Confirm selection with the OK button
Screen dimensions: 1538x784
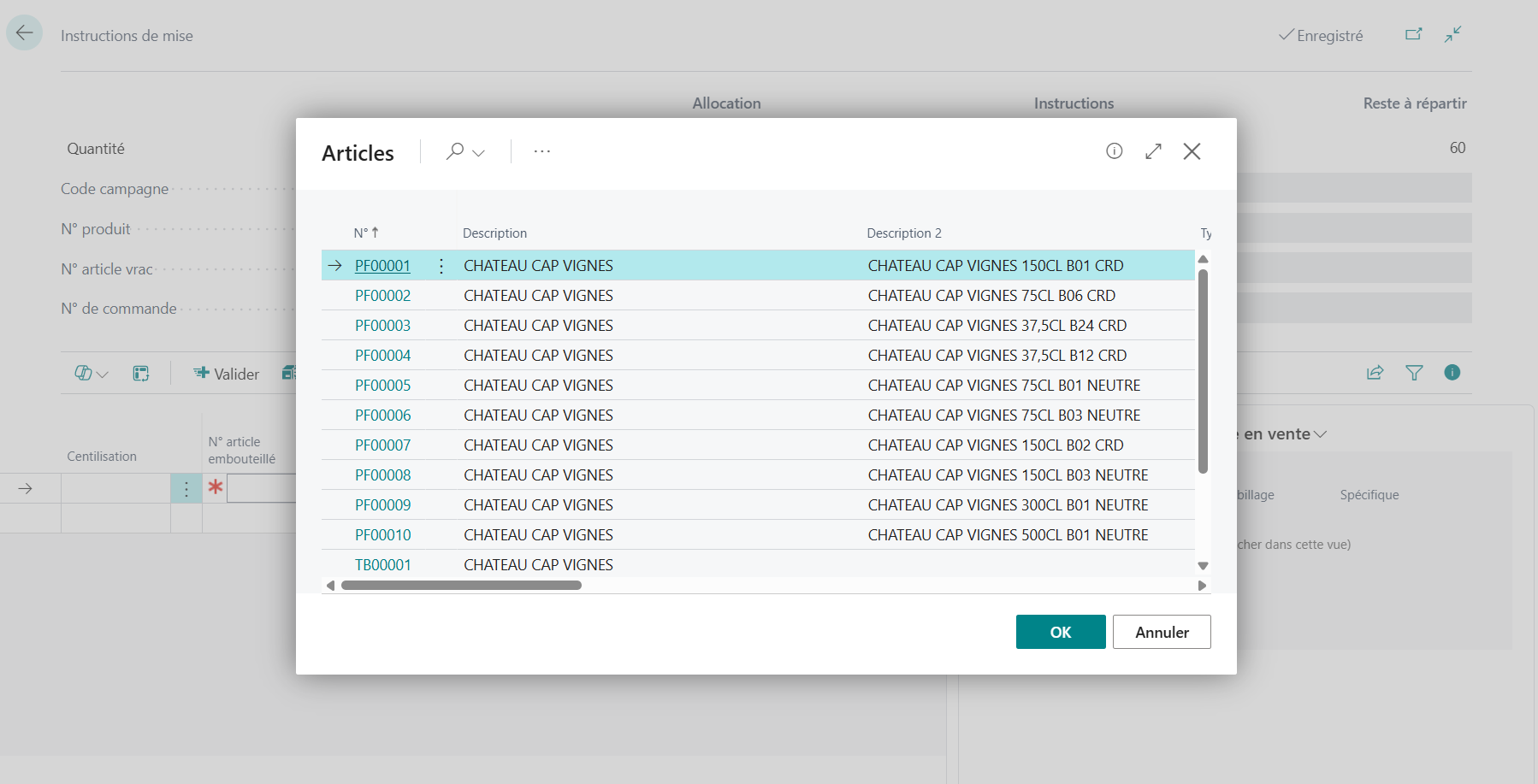(1061, 632)
